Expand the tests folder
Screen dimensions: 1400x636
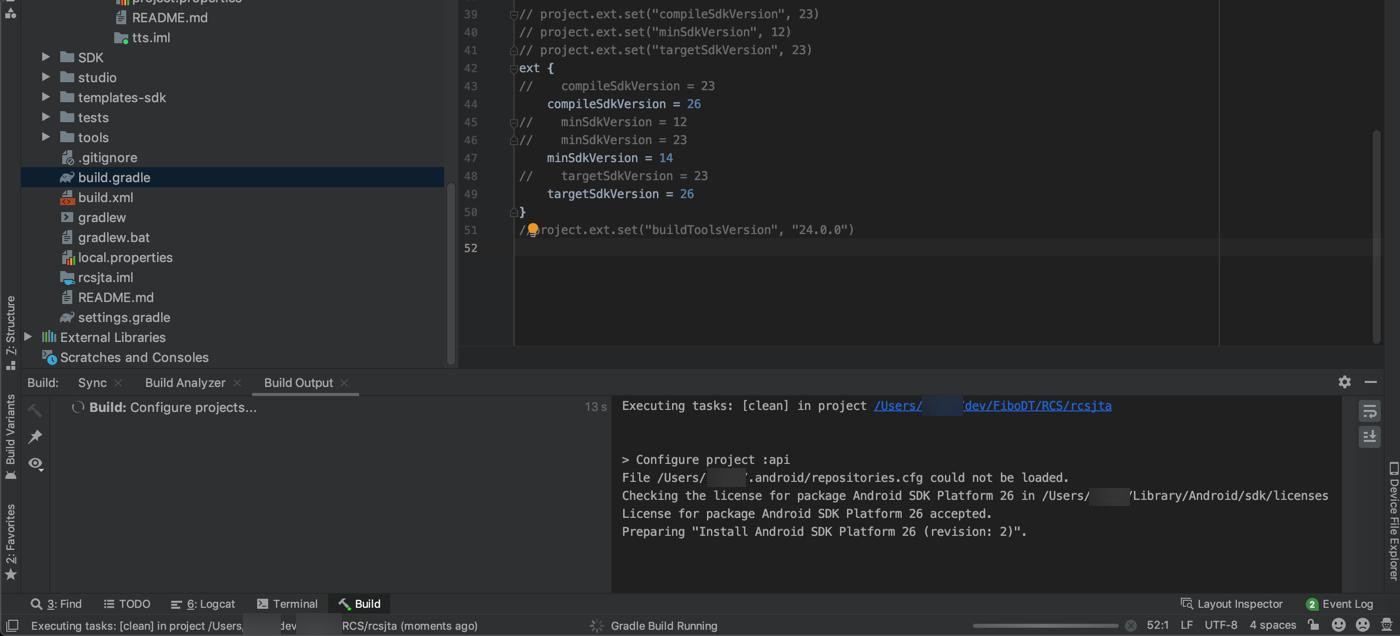(46, 118)
